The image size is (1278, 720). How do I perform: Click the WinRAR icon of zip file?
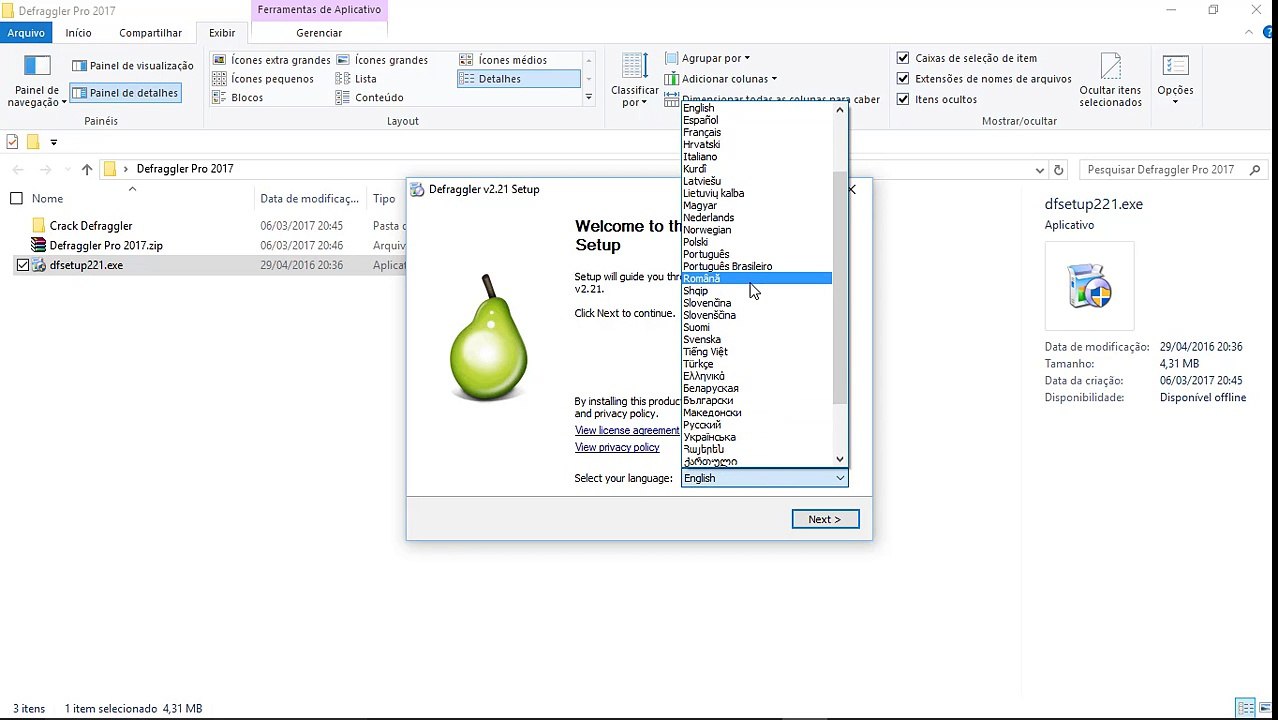click(x=39, y=245)
